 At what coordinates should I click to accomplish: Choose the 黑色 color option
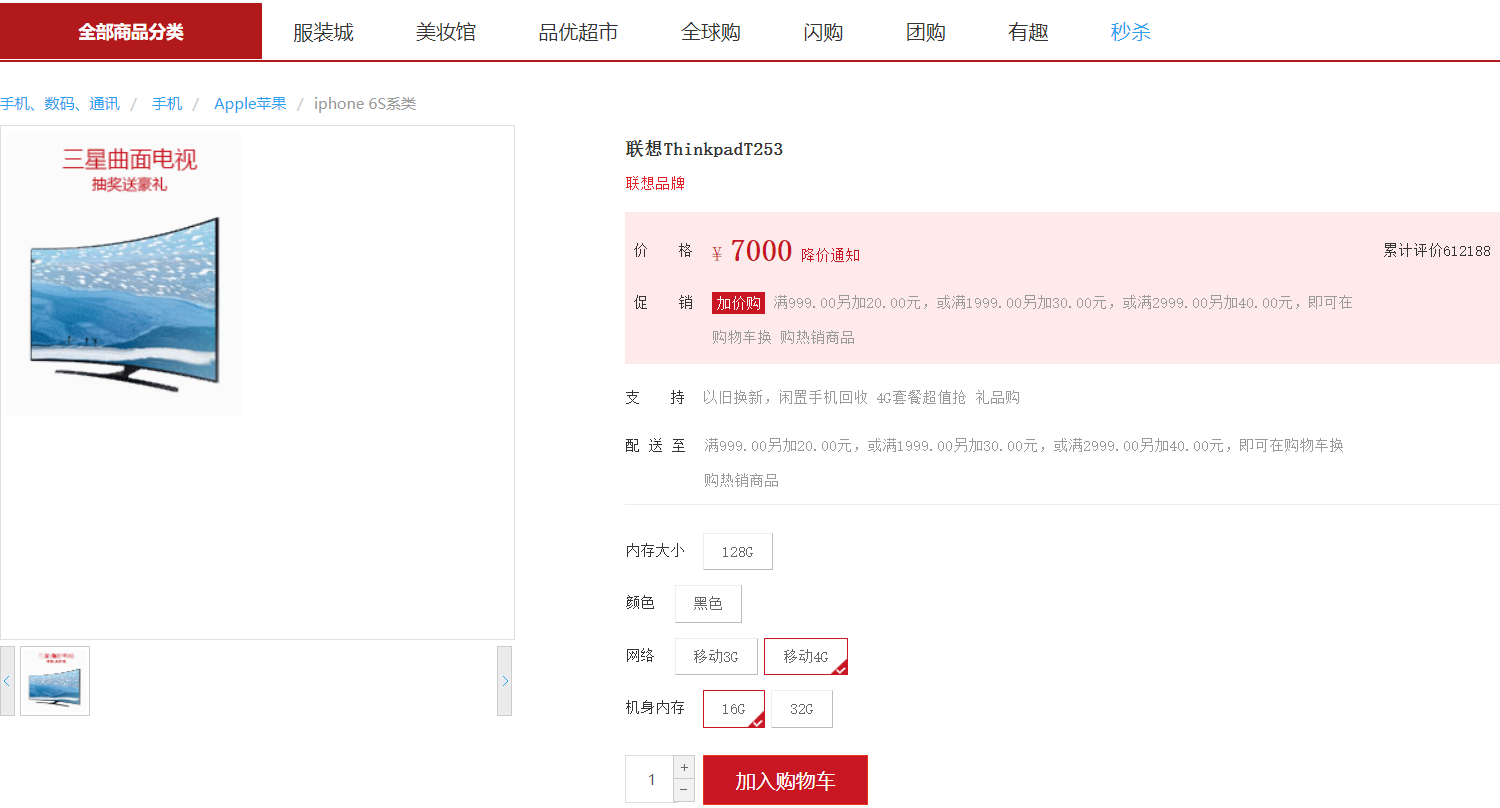tap(708, 604)
